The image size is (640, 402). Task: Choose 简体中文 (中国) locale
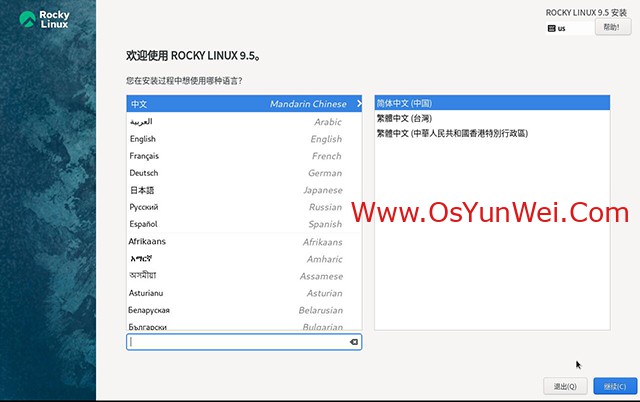click(492, 103)
